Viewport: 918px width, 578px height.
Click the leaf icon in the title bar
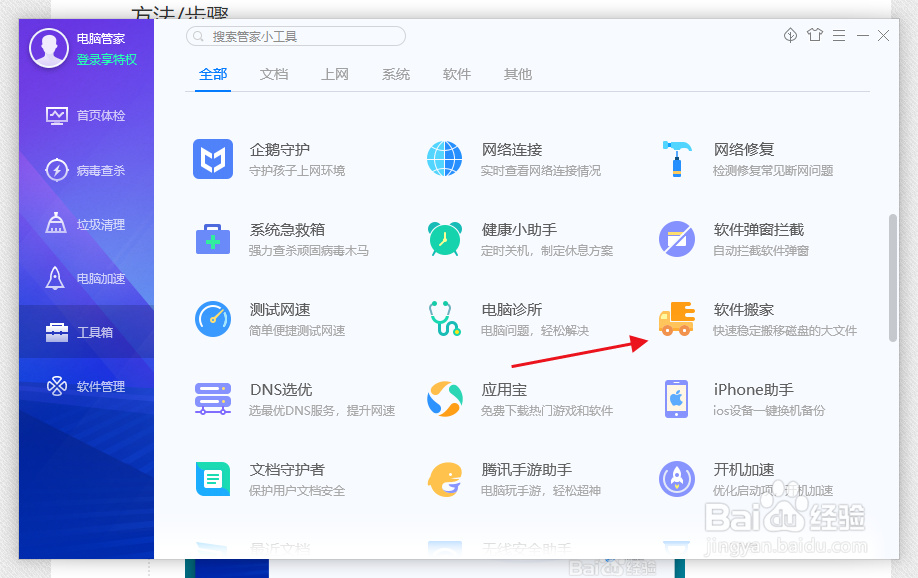[x=790, y=35]
